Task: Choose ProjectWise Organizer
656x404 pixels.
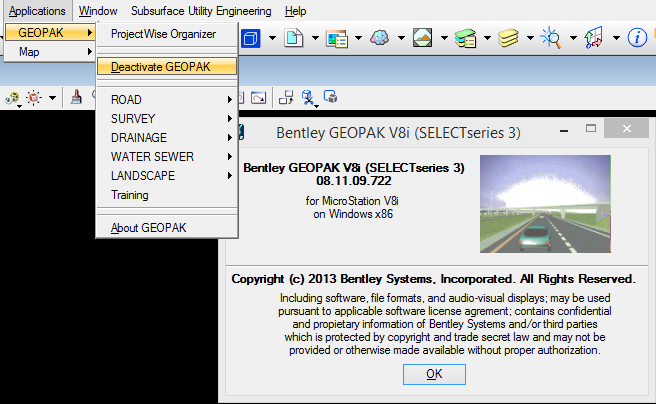Action: [167, 34]
